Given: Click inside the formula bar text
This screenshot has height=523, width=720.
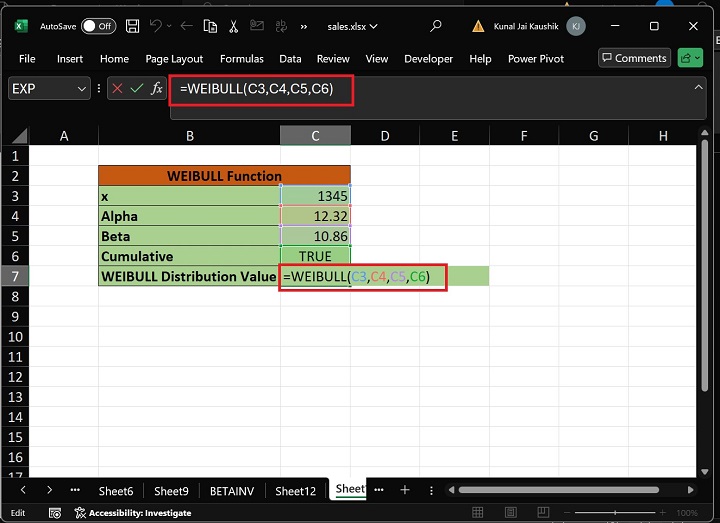Looking at the screenshot, I should [x=257, y=89].
